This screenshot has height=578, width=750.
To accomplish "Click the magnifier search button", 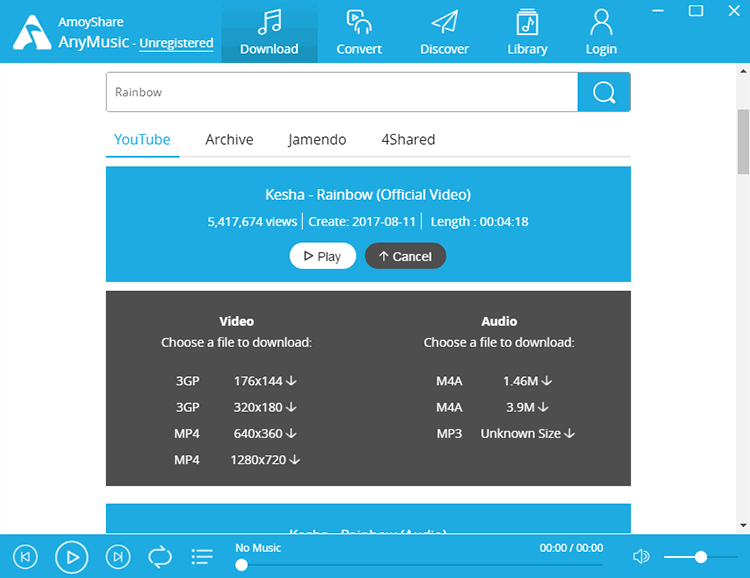I will 604,92.
